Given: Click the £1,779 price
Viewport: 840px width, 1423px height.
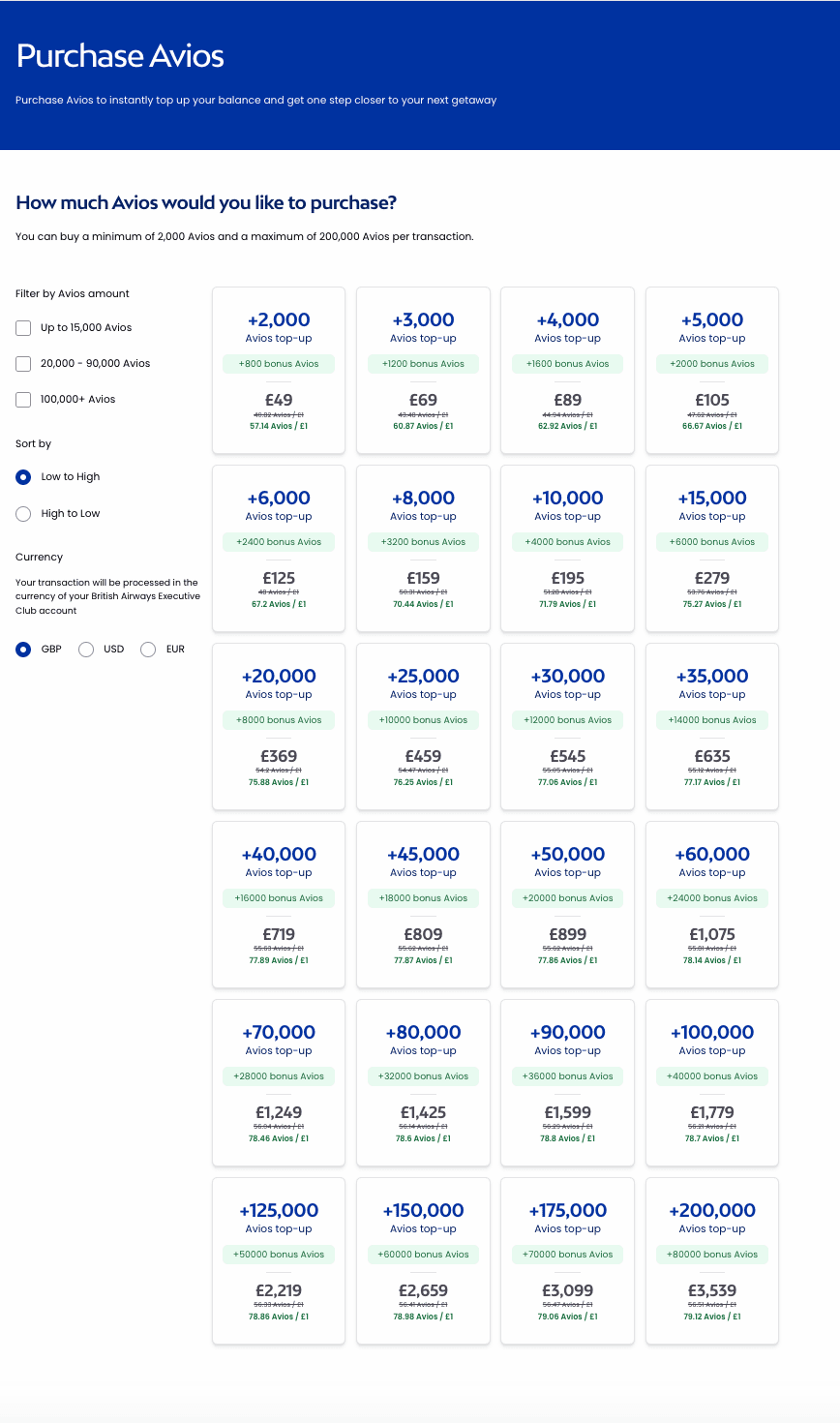Looking at the screenshot, I should click(712, 1112).
